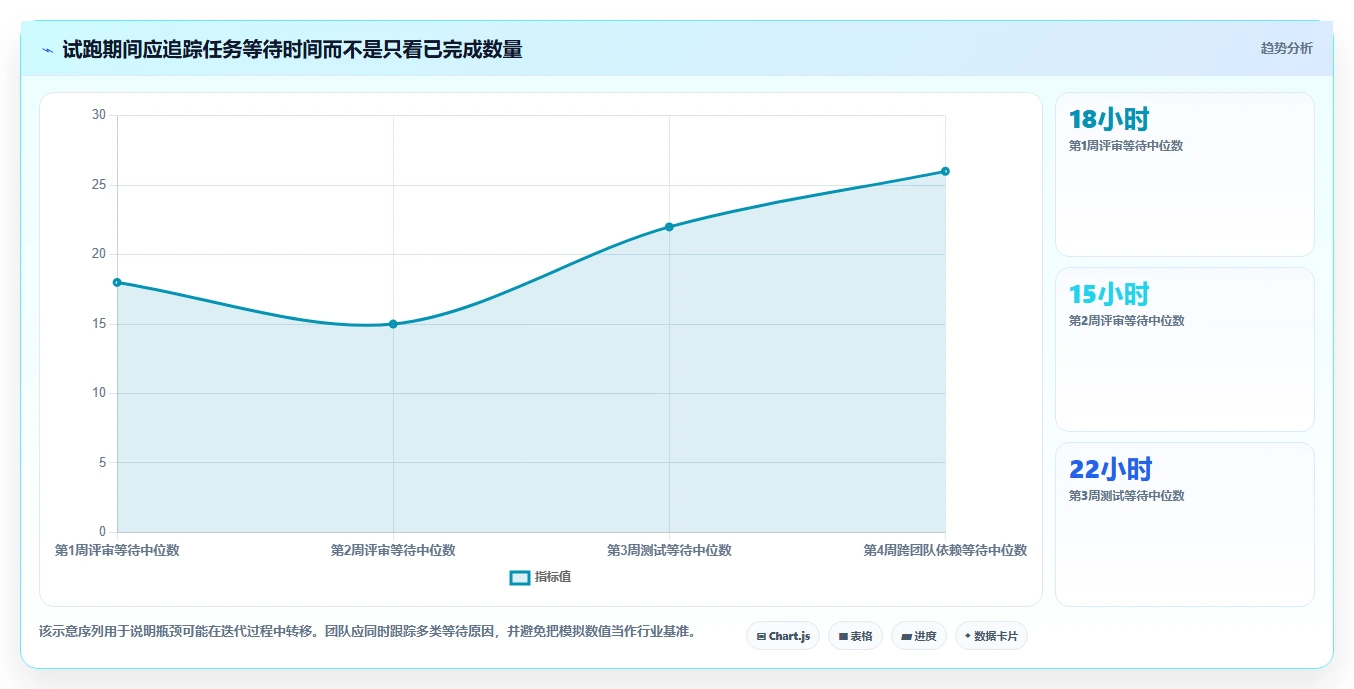Click the week 2 data point at 15

[x=393, y=324]
